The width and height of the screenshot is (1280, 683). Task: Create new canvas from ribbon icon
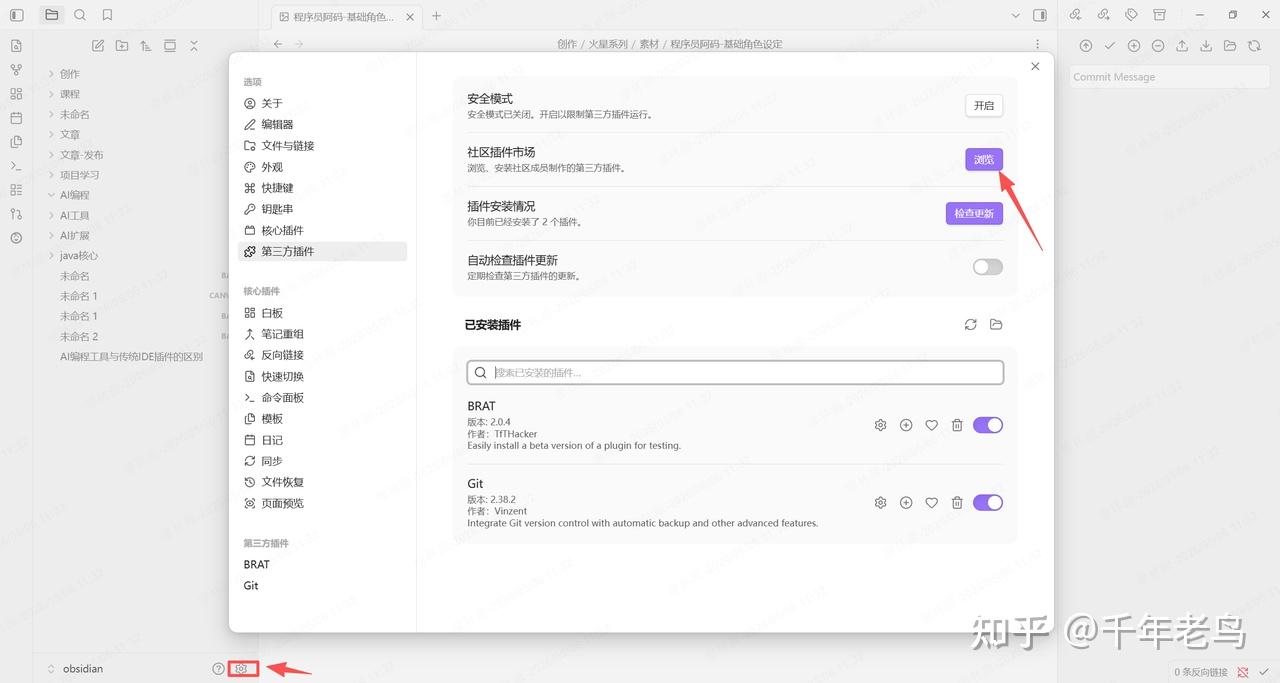coord(16,93)
